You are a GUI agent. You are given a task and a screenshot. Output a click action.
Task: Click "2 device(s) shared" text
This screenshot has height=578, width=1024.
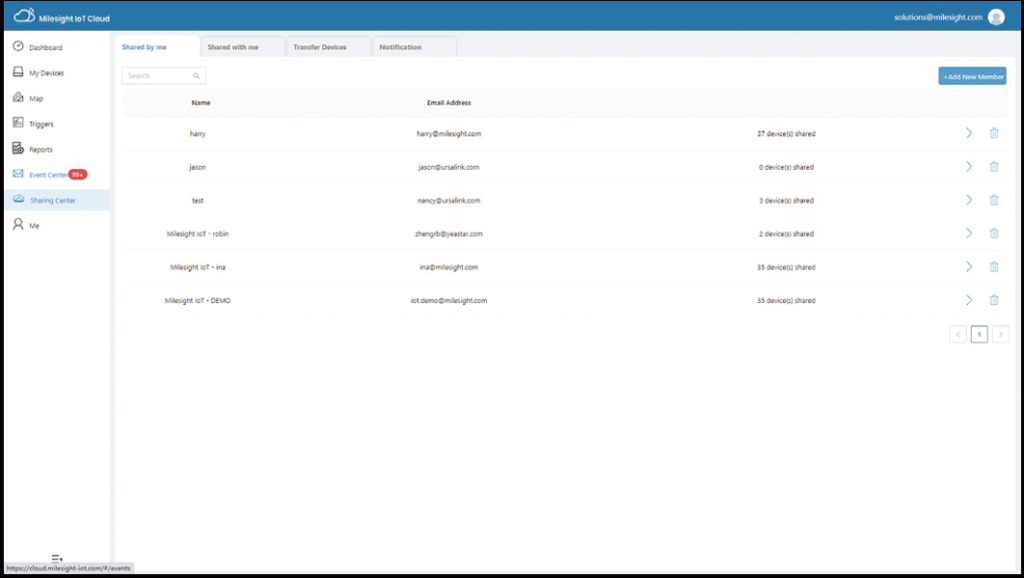click(786, 233)
